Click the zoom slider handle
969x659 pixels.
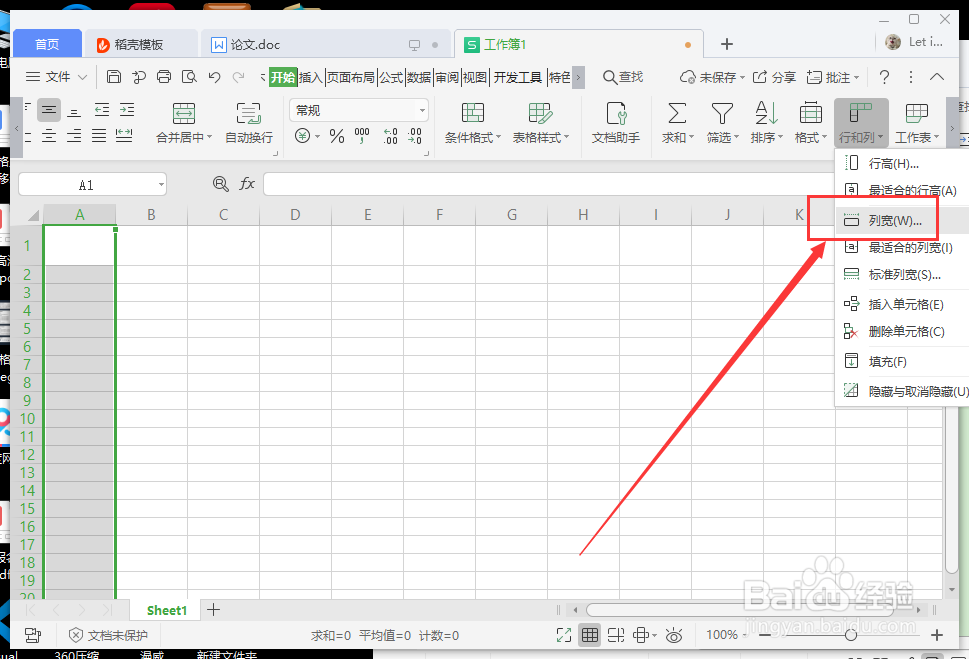pyautogui.click(x=850, y=635)
